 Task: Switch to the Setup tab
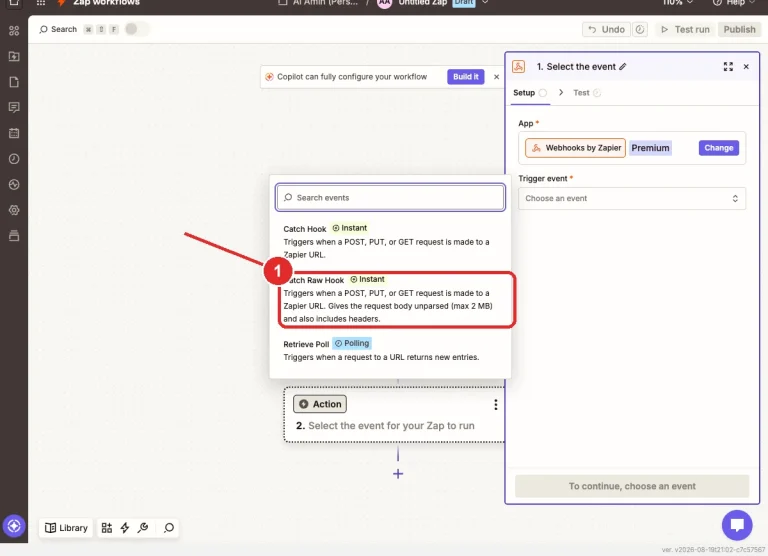click(x=530, y=93)
